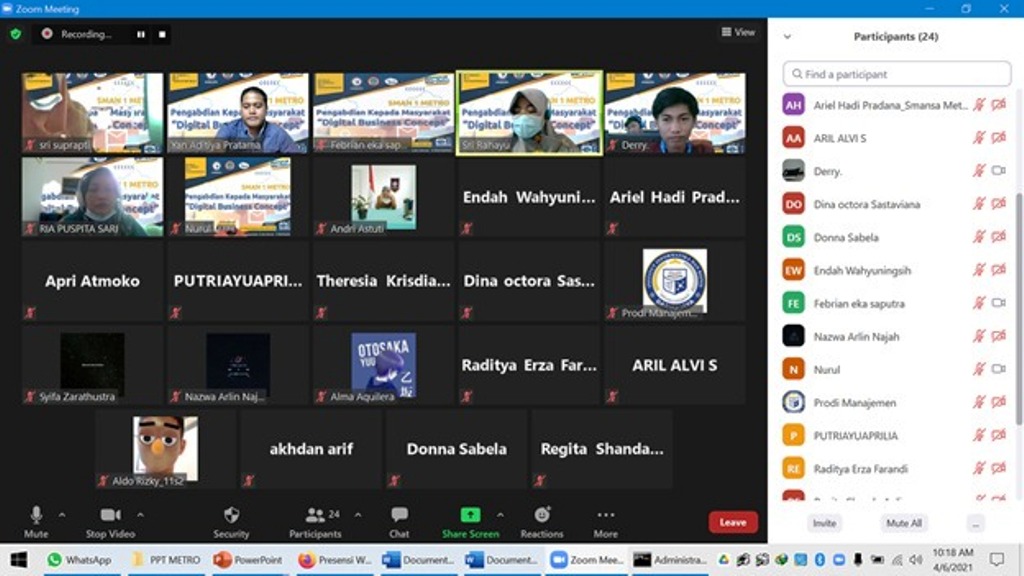Screen dimensions: 1024x576
Task: Select Sri Rahayu's video tile
Action: click(529, 113)
